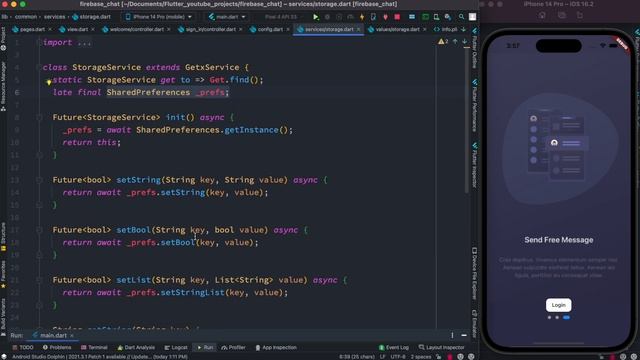Open the Layout Inspector tool window
Image resolution: width=640 pixels, height=360 pixels.
pyautogui.click(x=442, y=347)
